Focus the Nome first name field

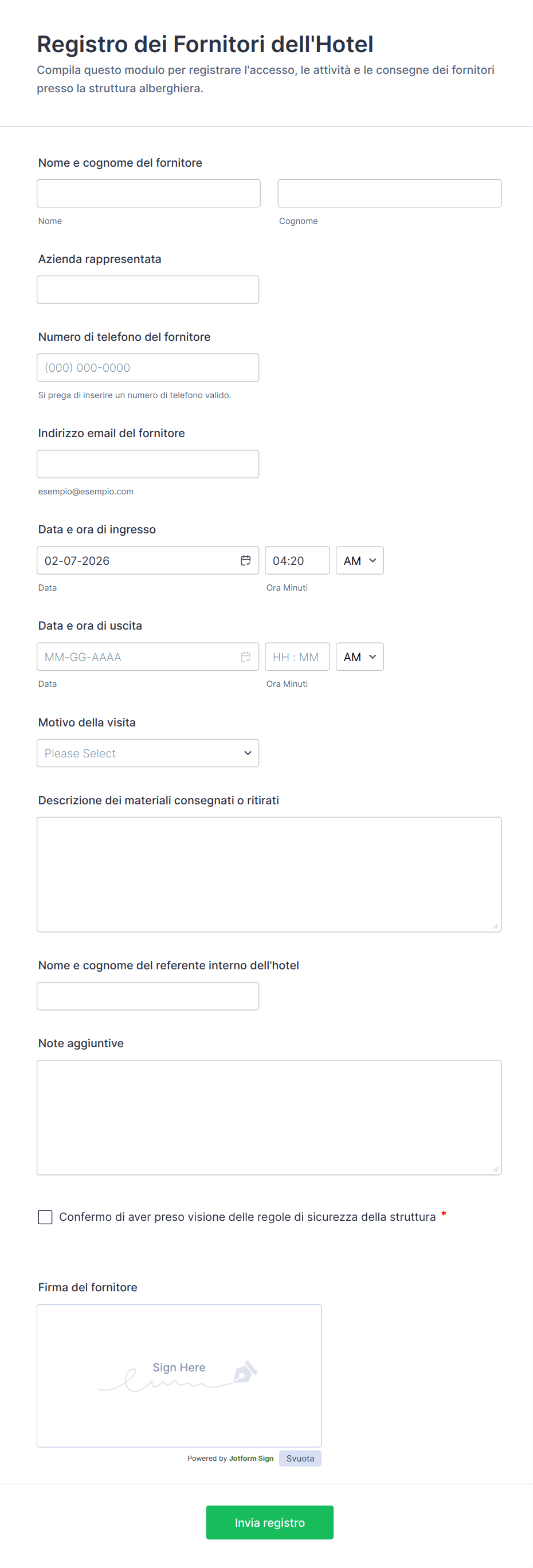(x=148, y=194)
